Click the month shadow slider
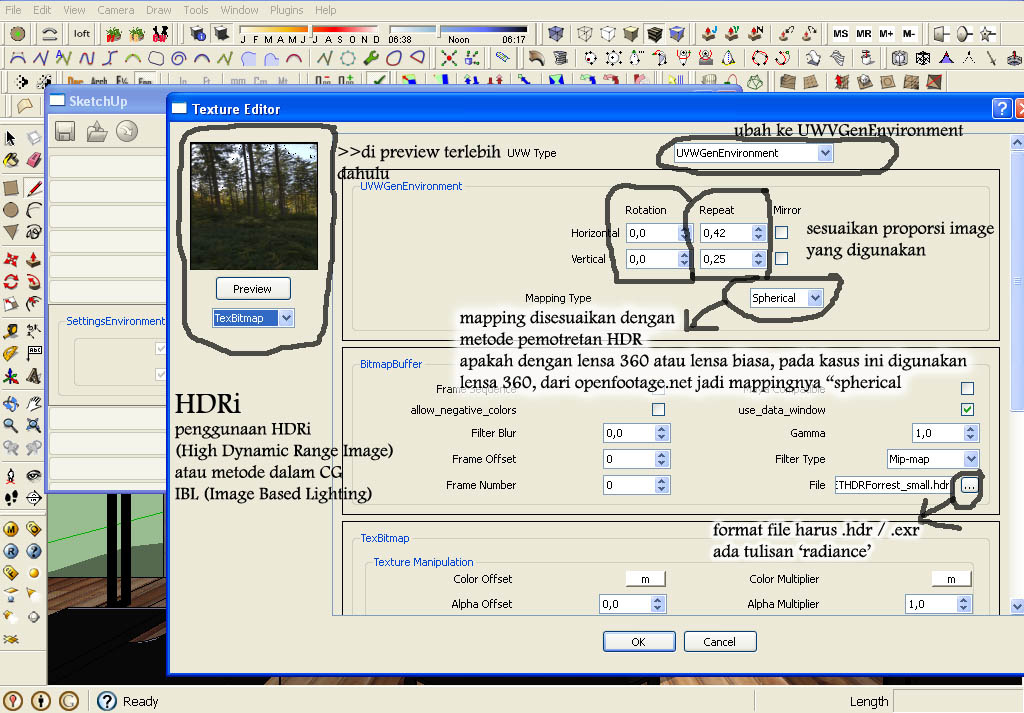This screenshot has width=1024, height=713. (x=310, y=29)
